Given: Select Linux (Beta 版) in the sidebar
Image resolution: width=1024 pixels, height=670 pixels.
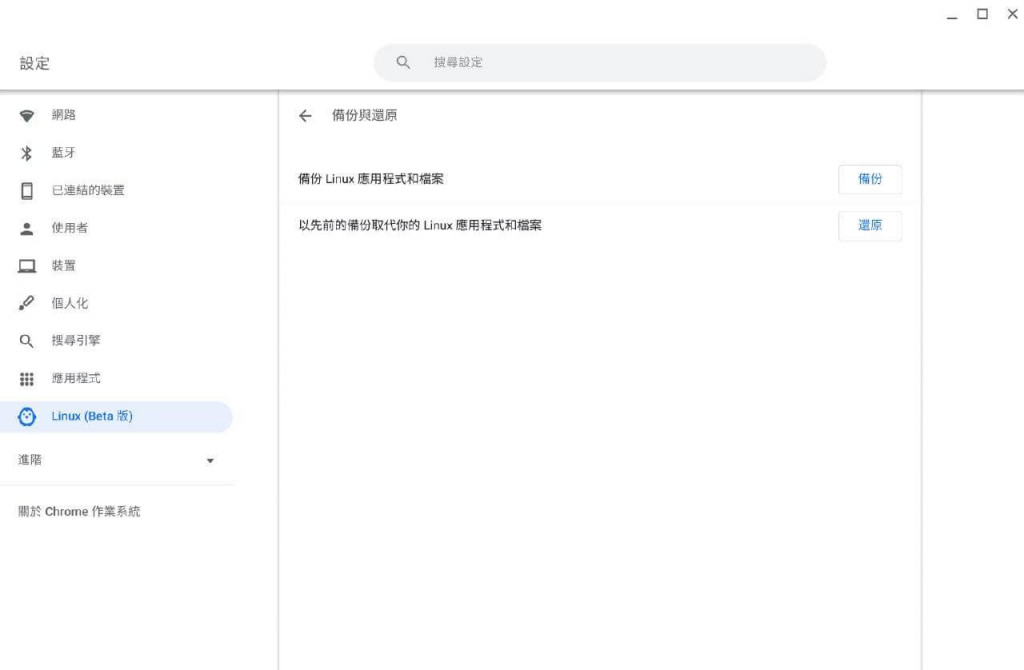Looking at the screenshot, I should (116, 417).
